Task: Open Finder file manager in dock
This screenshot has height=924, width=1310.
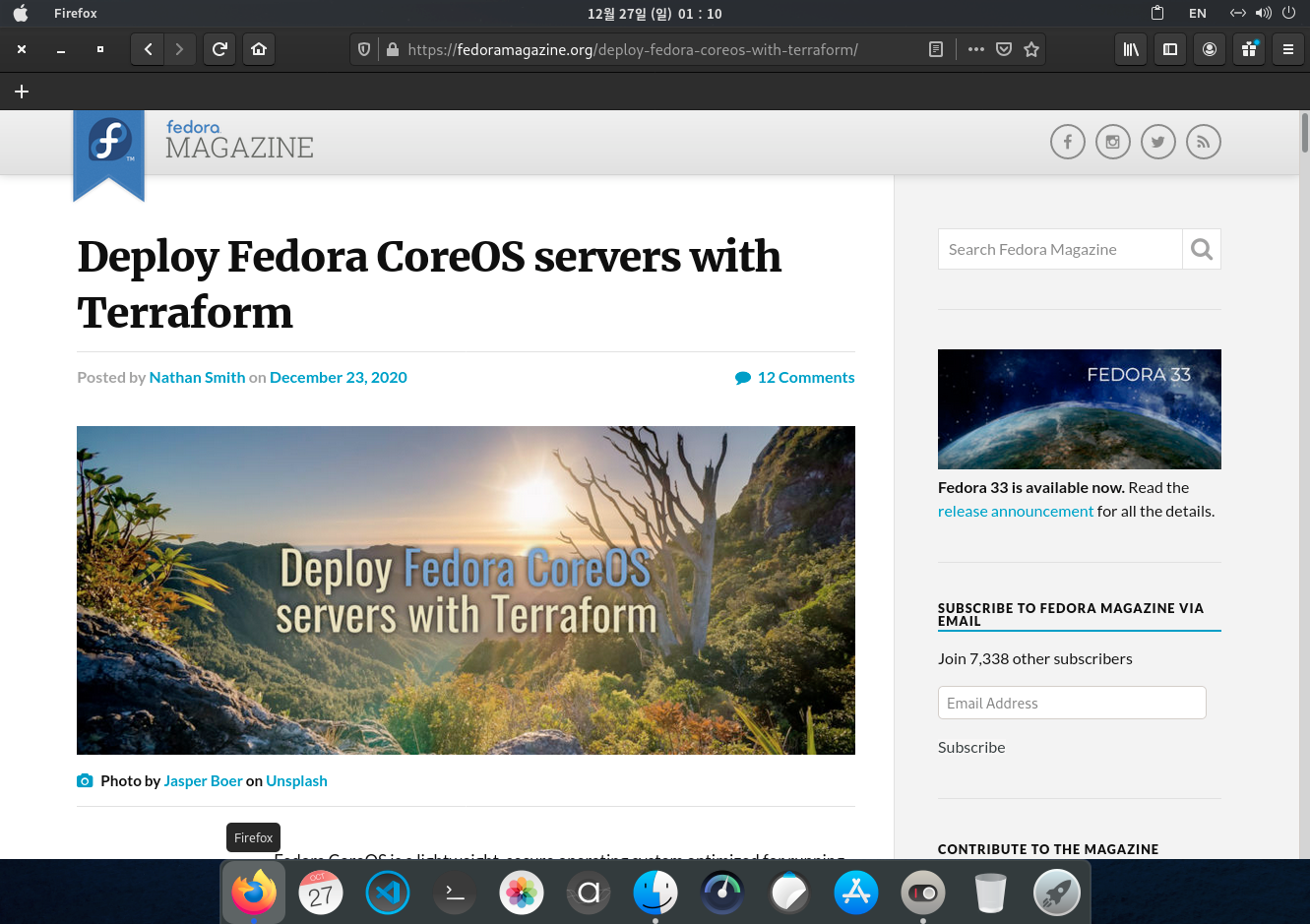Action: (x=655, y=893)
